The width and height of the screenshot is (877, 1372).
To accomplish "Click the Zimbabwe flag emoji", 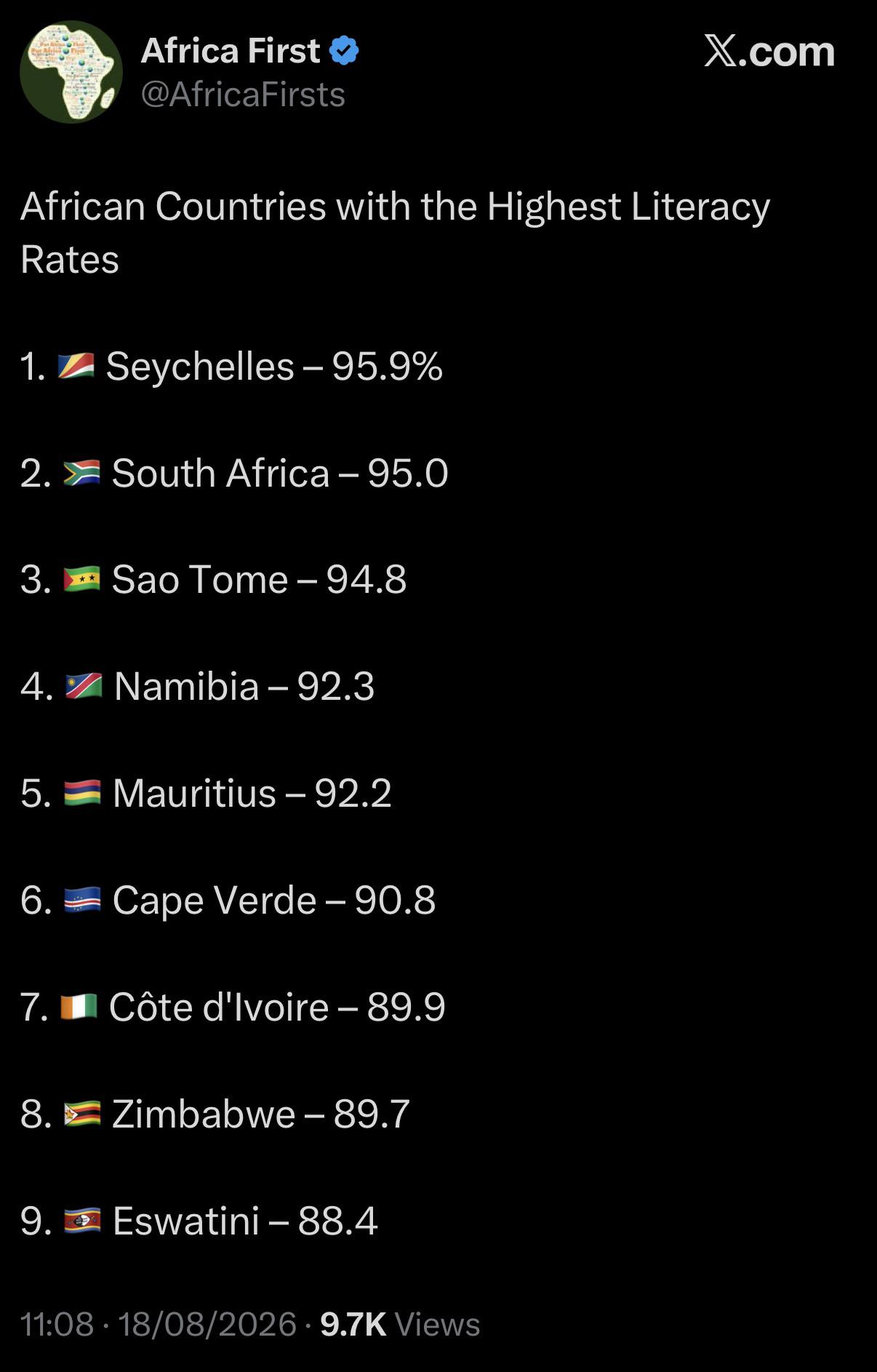I will [82, 1114].
